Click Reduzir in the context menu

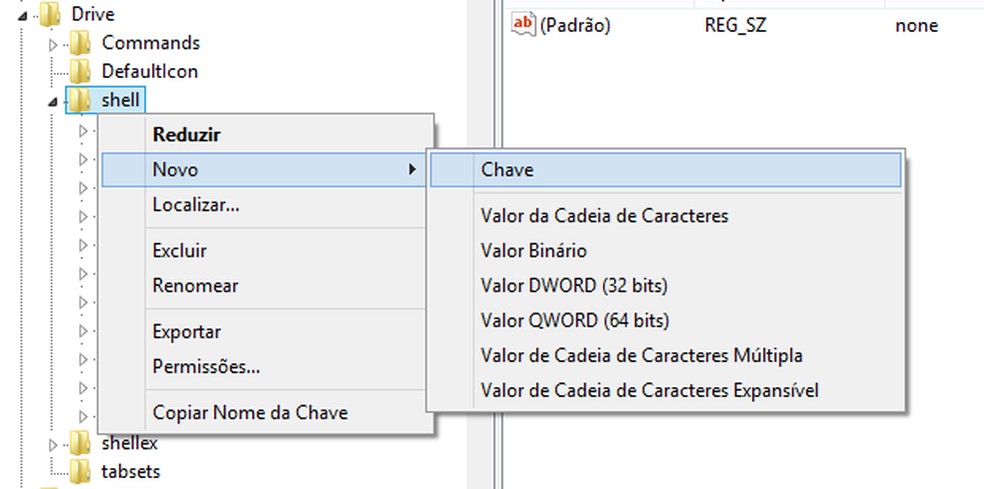186,135
